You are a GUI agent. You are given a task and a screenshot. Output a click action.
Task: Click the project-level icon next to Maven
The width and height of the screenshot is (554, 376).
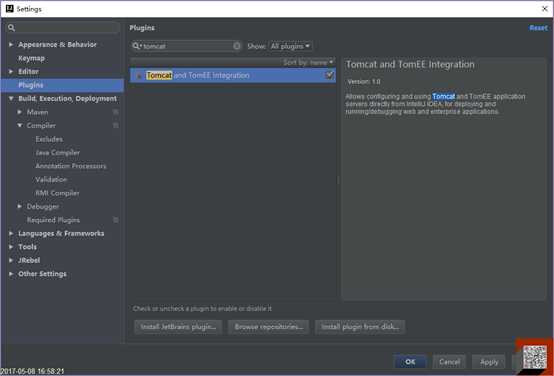pyautogui.click(x=116, y=112)
